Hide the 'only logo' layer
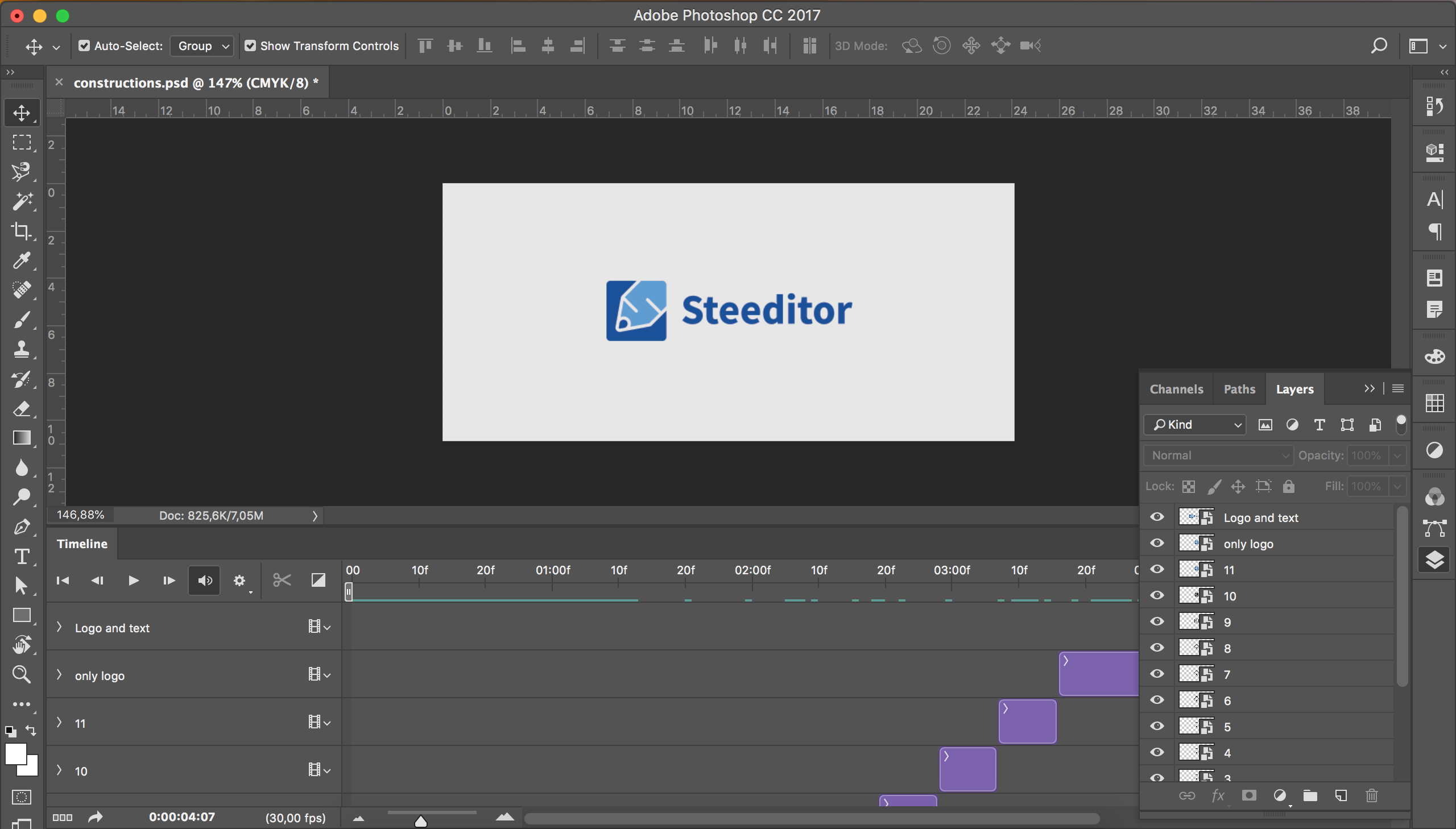 coord(1156,543)
